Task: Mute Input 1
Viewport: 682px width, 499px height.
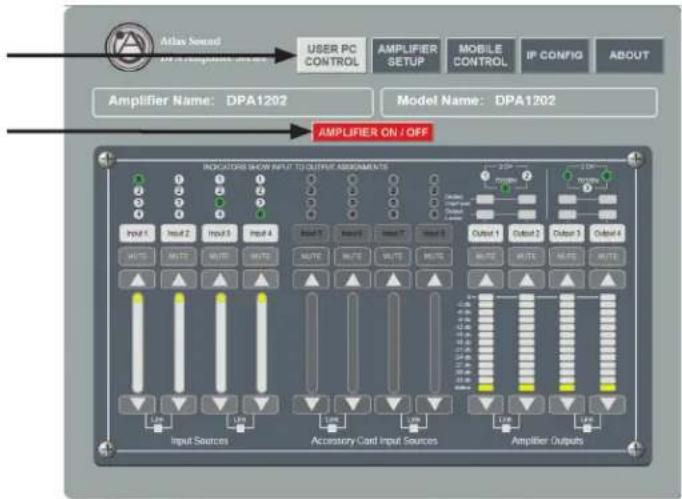Action: coord(137,257)
